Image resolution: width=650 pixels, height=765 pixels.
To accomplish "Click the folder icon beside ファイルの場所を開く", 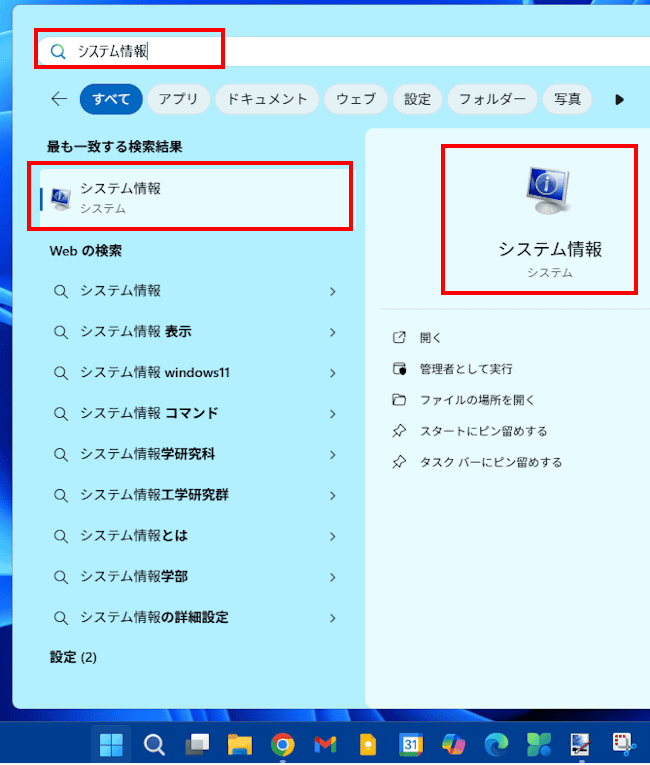I will pyautogui.click(x=399, y=400).
